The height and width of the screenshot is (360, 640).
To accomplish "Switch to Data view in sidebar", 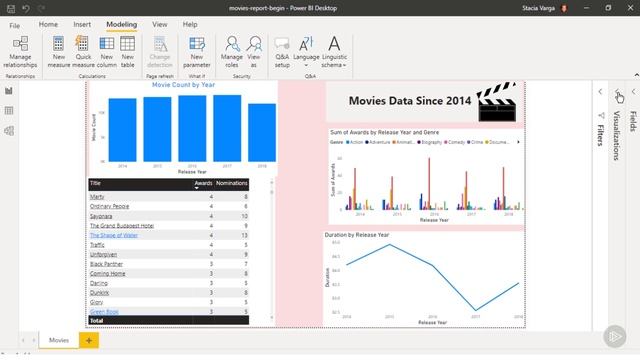I will click(x=9, y=111).
